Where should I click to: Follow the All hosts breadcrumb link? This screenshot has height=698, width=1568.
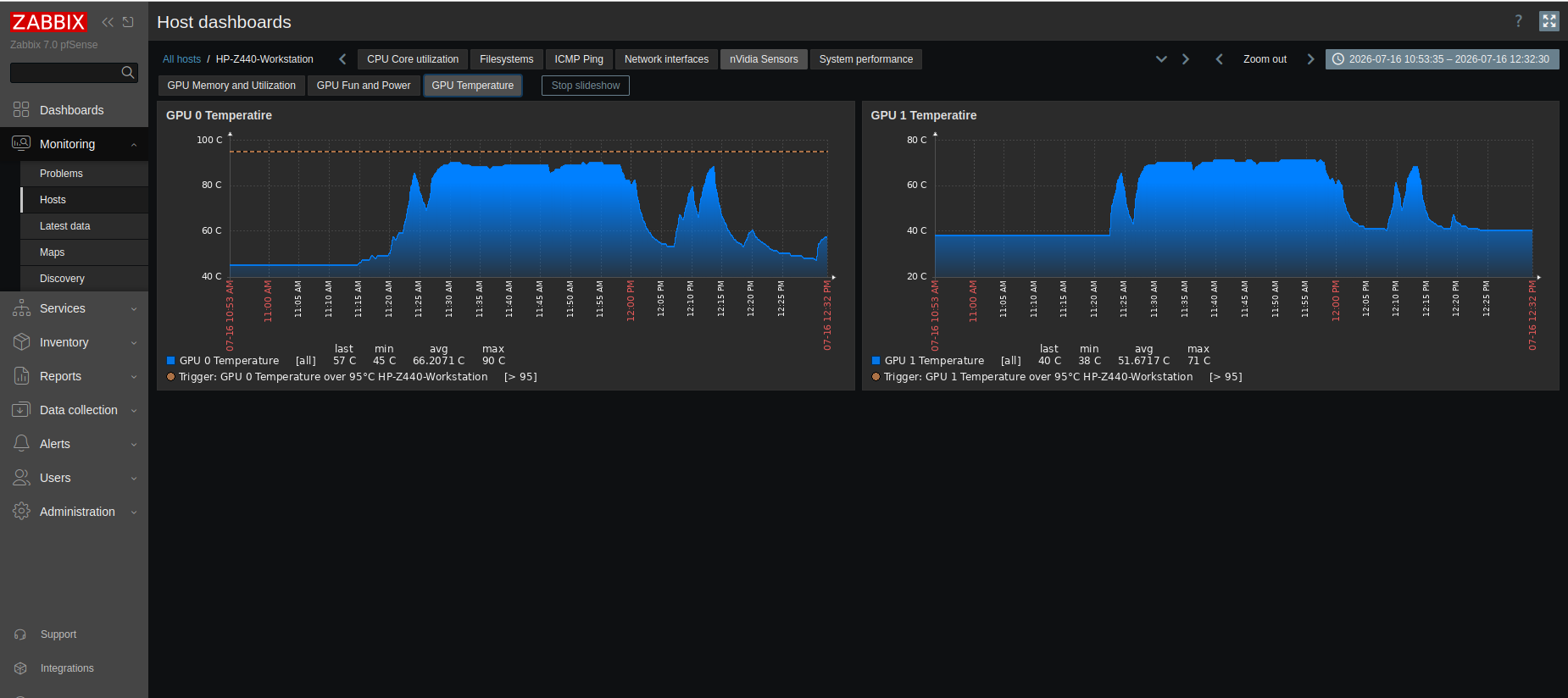coord(181,59)
